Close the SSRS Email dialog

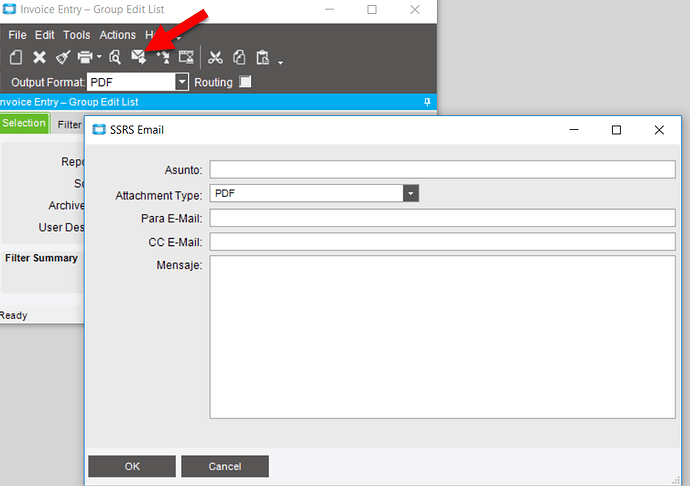[659, 130]
